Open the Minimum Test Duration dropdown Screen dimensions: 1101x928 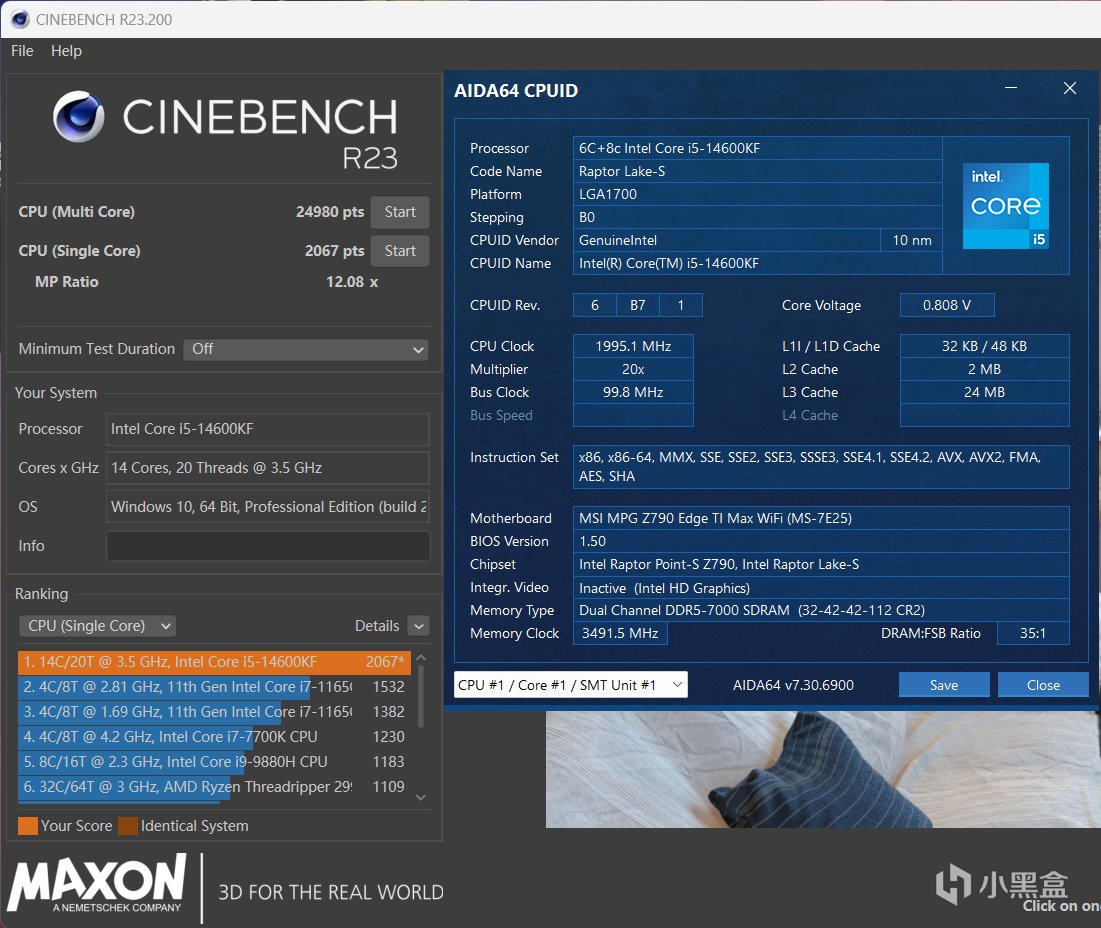click(305, 349)
